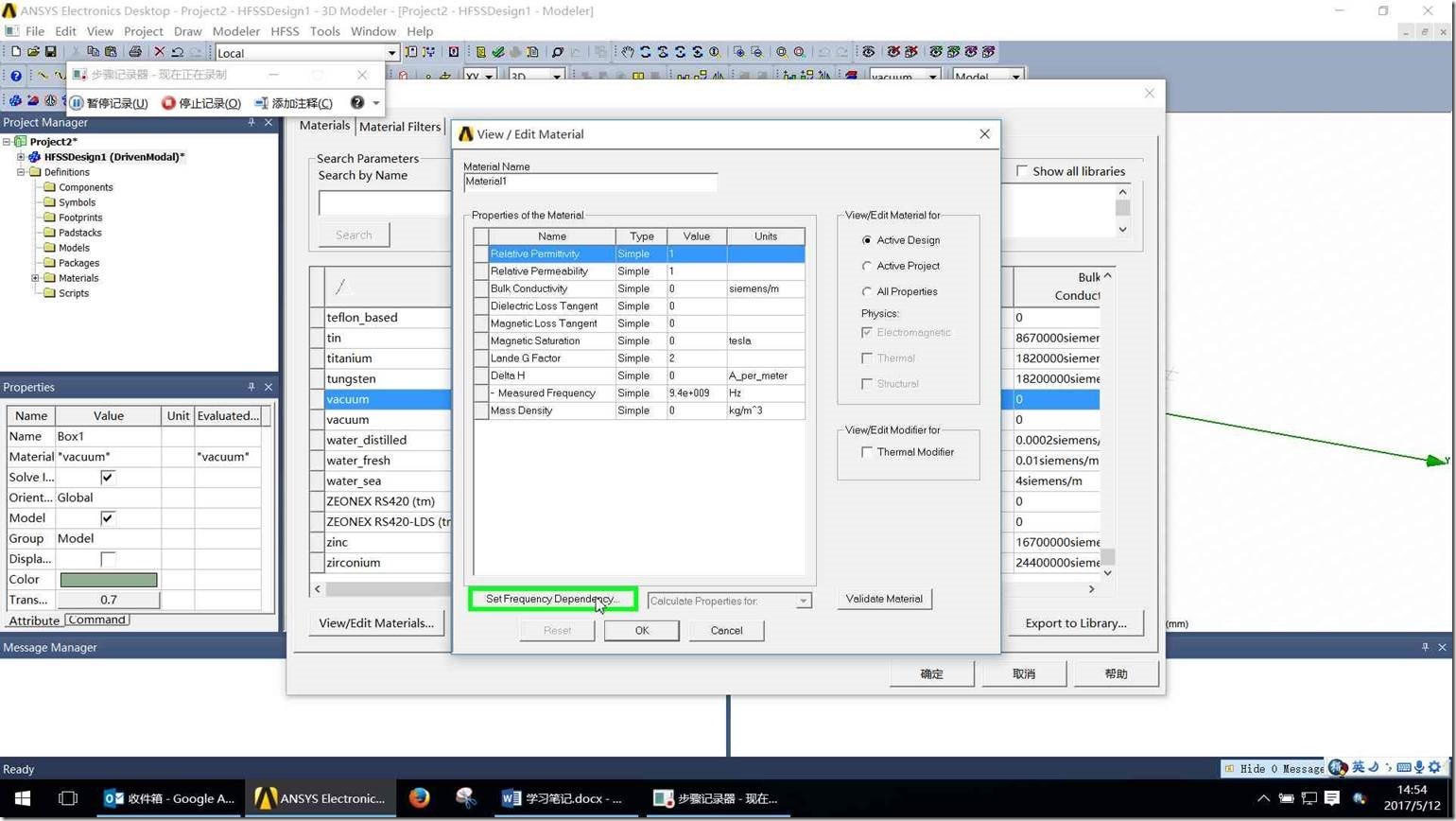This screenshot has width=1456, height=821.
Task: Open the HFSS menu
Action: click(x=285, y=31)
